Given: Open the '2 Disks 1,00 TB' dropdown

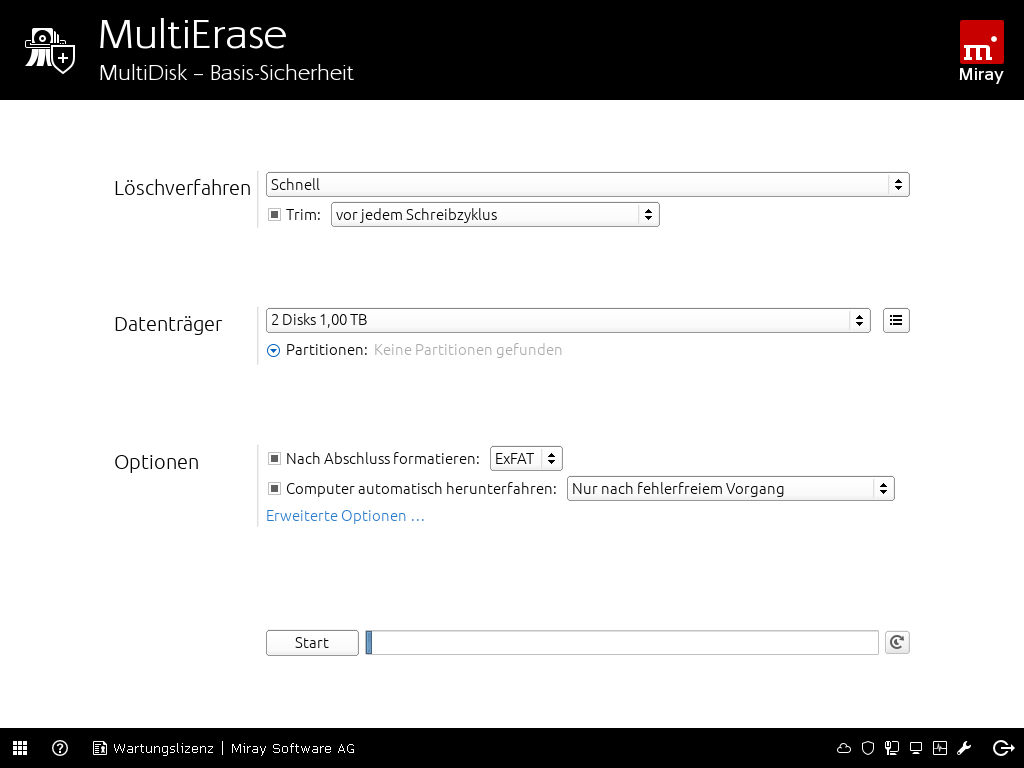Looking at the screenshot, I should (x=567, y=320).
